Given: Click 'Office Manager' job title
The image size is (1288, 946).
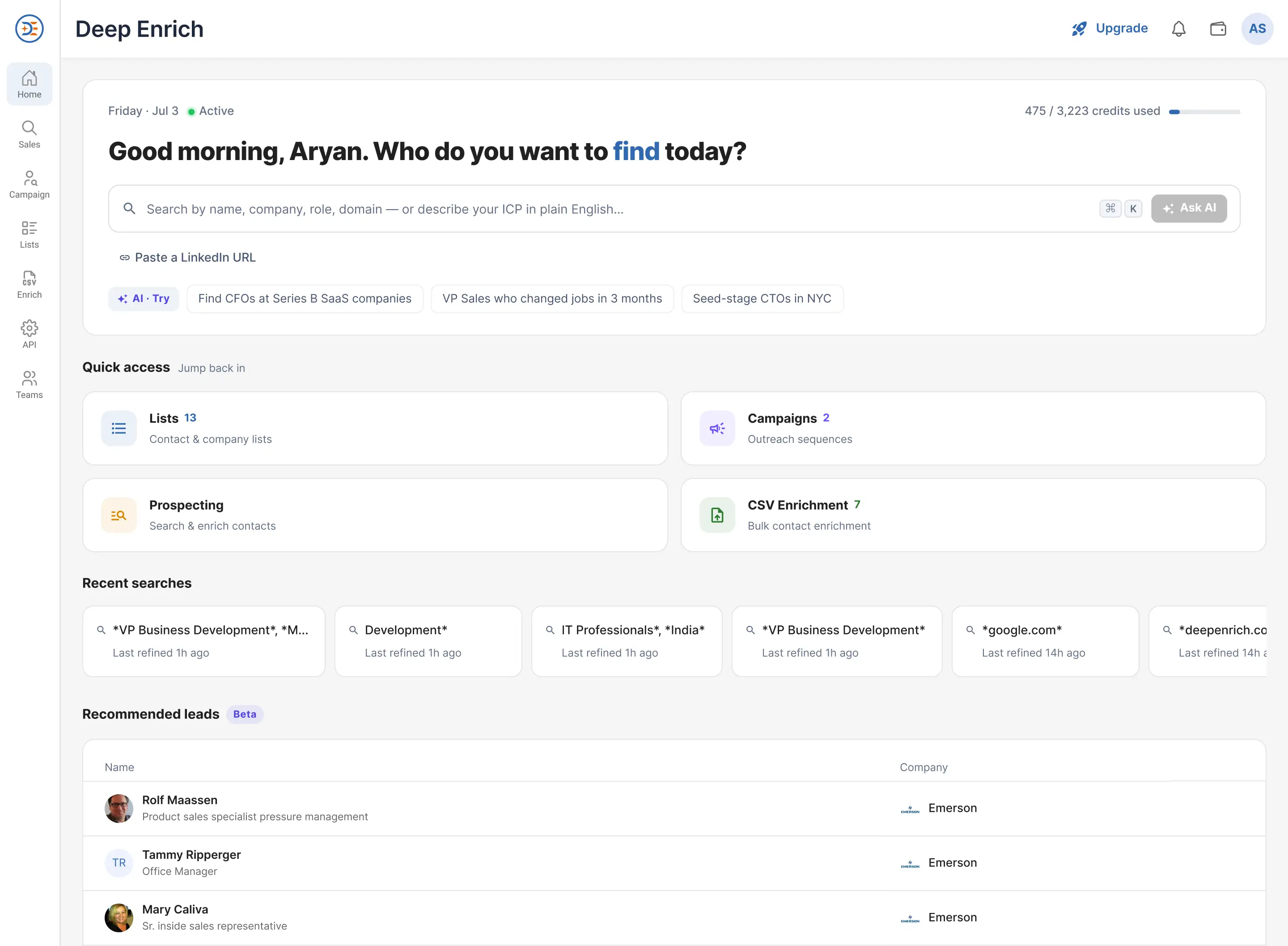Looking at the screenshot, I should [180, 871].
